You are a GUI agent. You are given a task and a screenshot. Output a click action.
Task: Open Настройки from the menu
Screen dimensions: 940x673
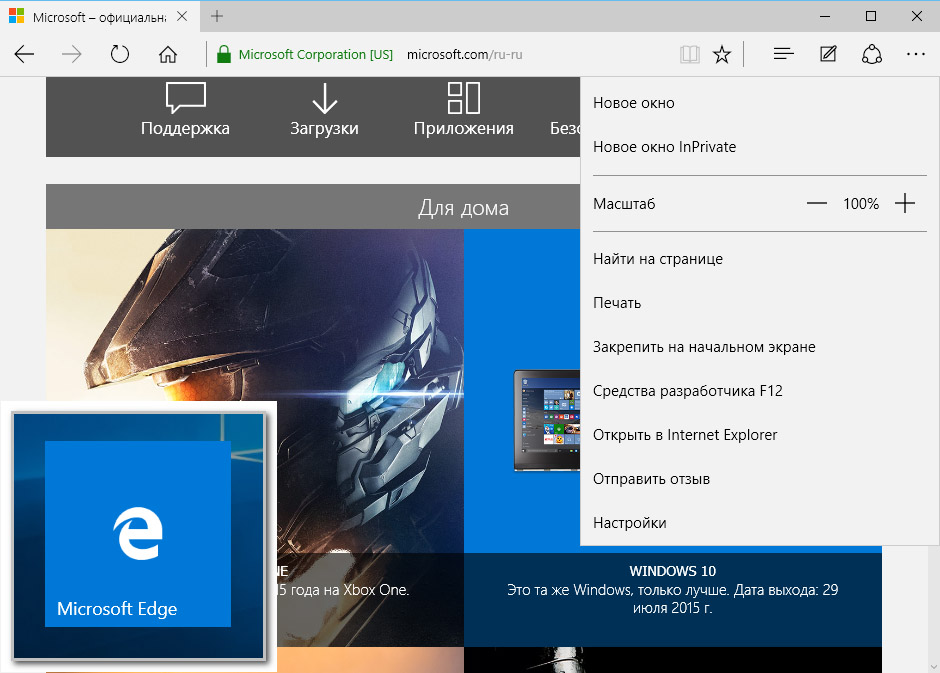coord(760,523)
